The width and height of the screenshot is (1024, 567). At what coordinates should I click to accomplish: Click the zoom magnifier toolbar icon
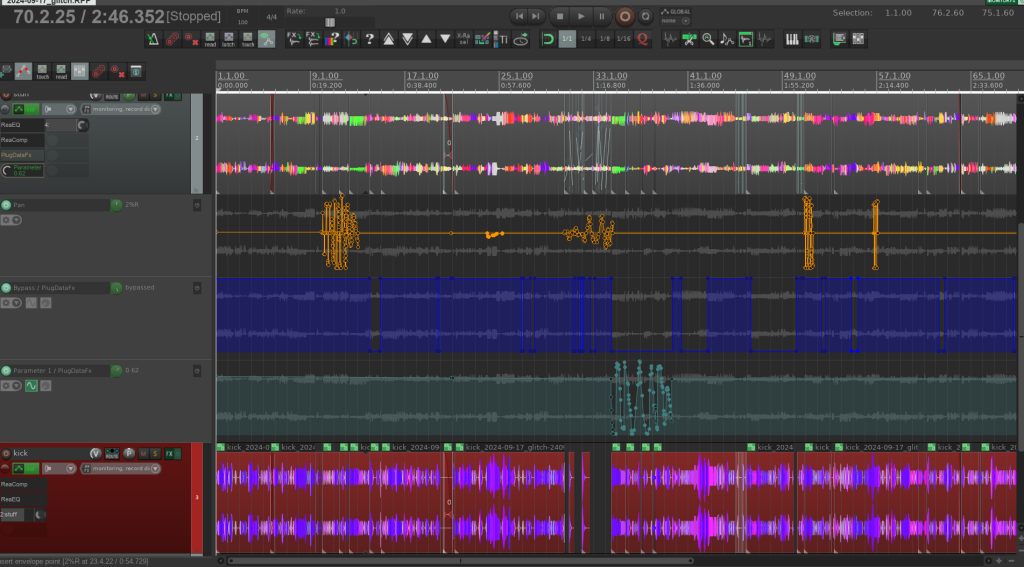pos(708,39)
